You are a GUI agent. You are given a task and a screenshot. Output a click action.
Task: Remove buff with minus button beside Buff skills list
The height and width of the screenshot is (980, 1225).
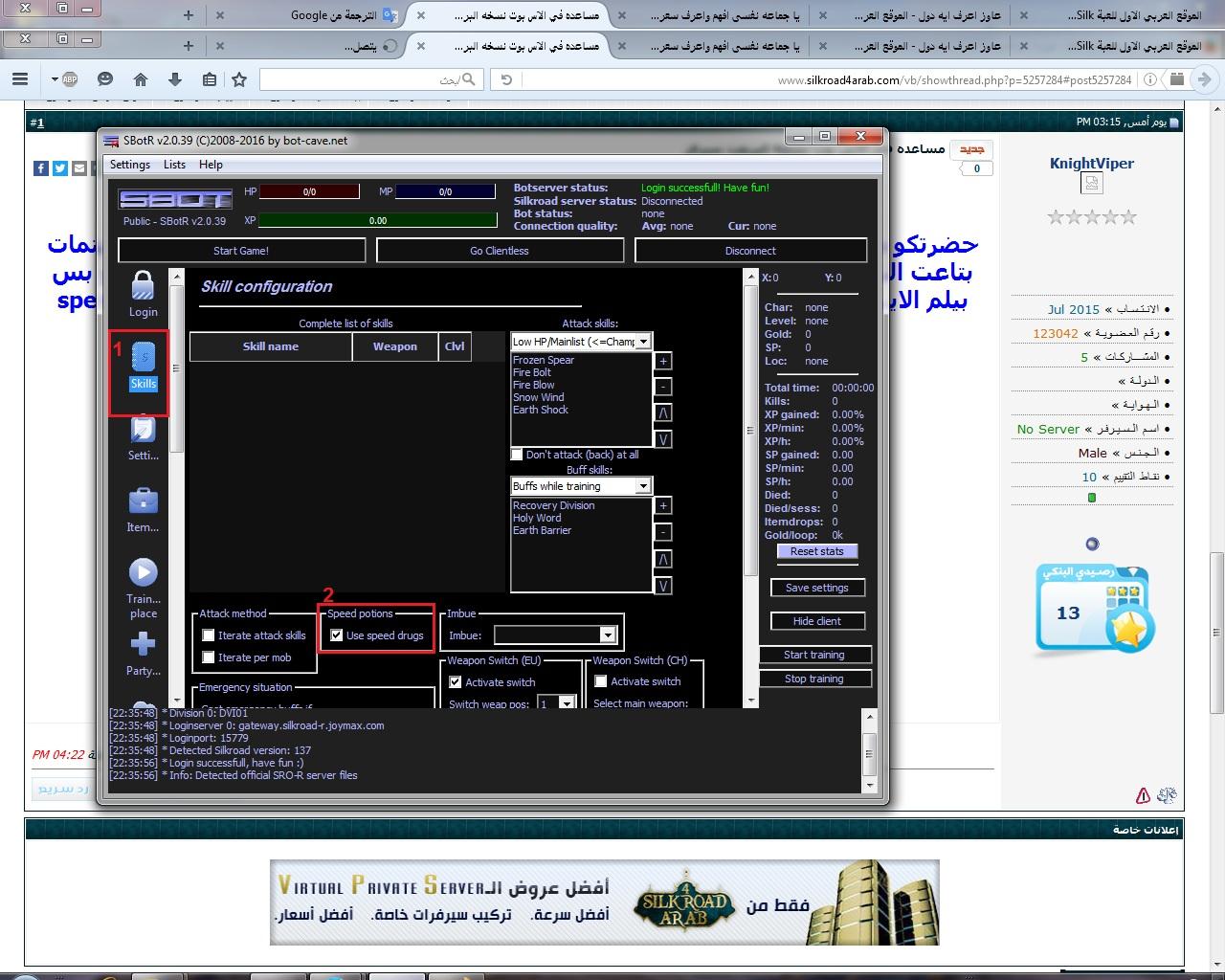663,532
